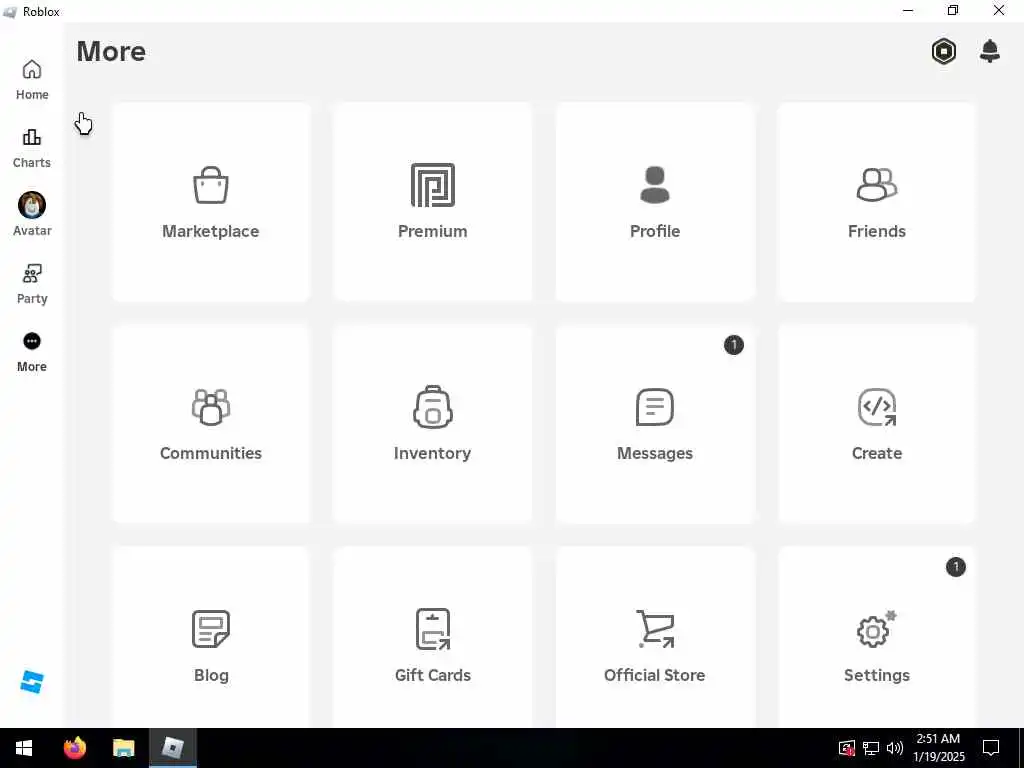Open the Premium tile
The width and height of the screenshot is (1024, 768).
pos(432,202)
